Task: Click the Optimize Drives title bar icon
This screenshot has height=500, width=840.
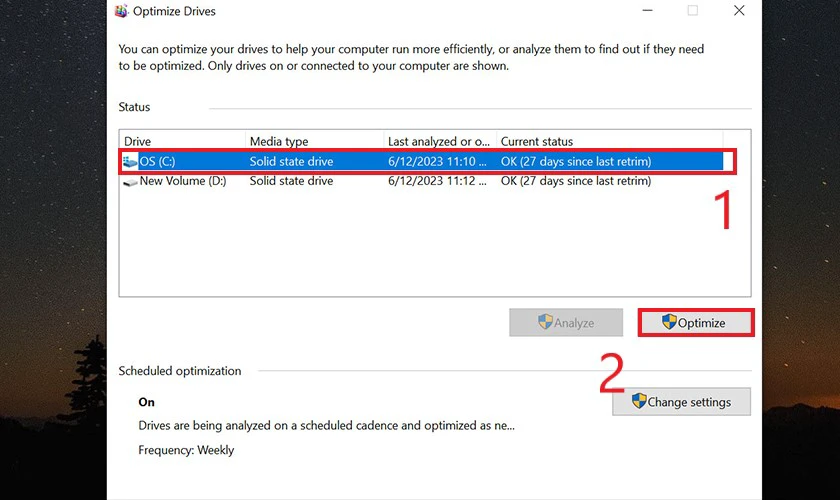Action: point(122,11)
